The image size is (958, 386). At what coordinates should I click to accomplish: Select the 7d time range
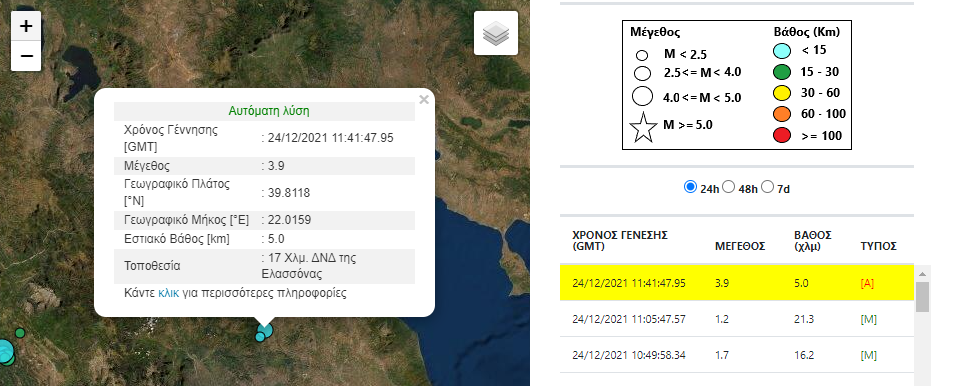pos(767,187)
